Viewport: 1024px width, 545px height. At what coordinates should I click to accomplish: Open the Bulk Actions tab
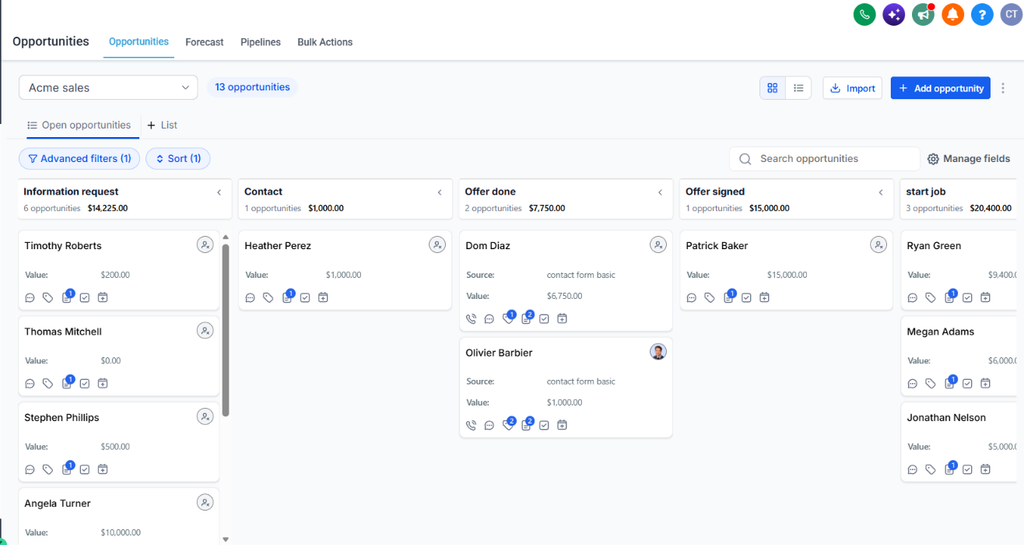coord(325,42)
